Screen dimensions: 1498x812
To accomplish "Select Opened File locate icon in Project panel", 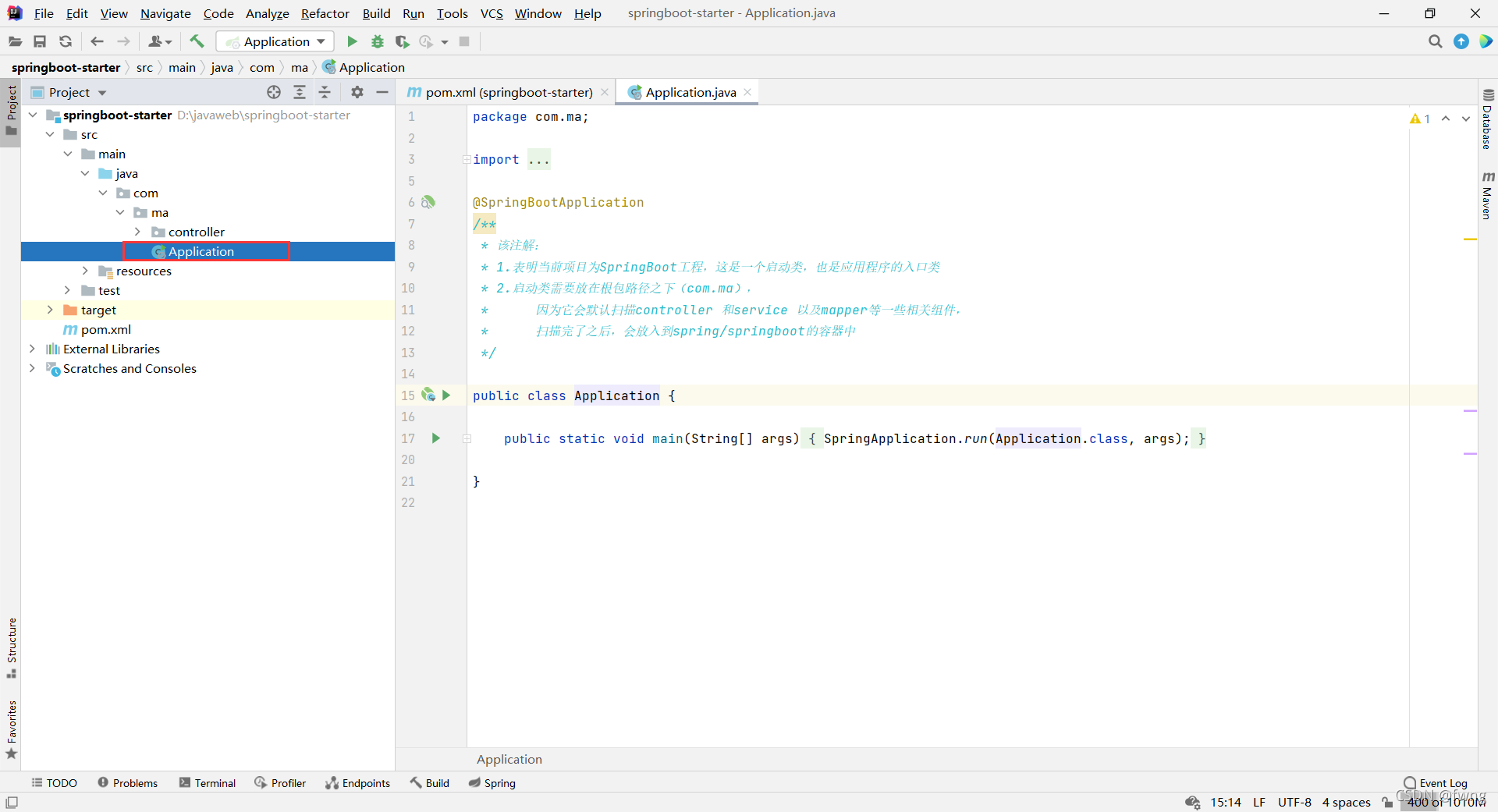I will coord(274,92).
